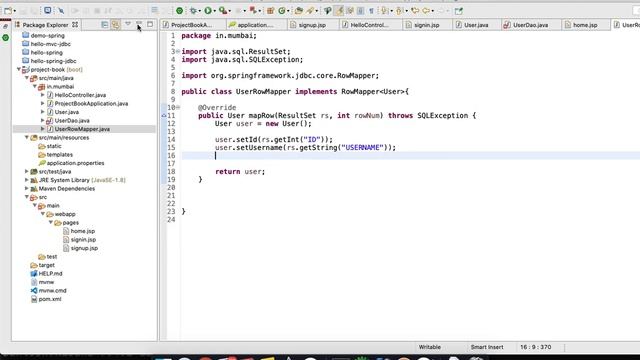Collapse the webapp folder
The width and height of the screenshot is (640, 360).
42,214
